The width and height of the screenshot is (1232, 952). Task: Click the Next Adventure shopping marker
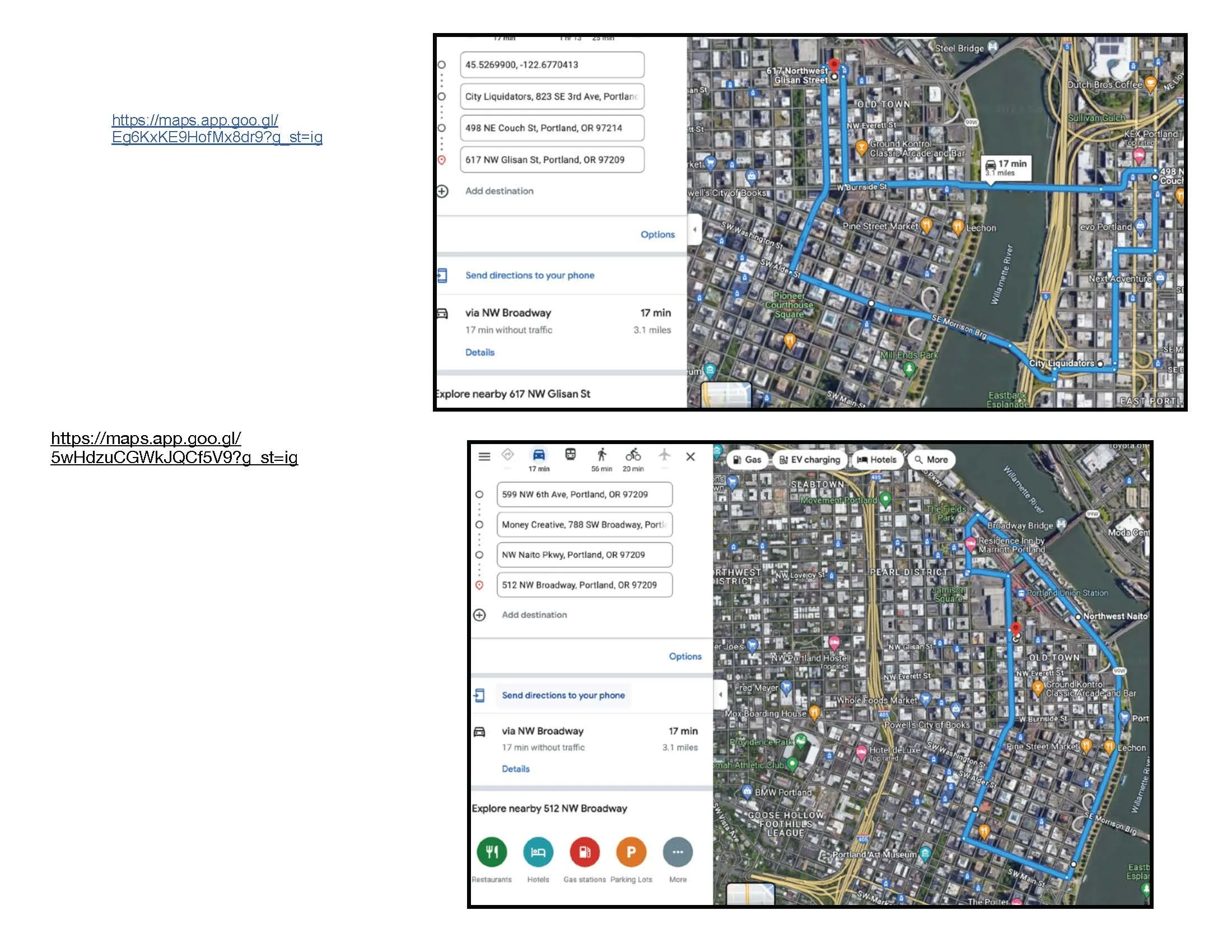(x=1160, y=277)
